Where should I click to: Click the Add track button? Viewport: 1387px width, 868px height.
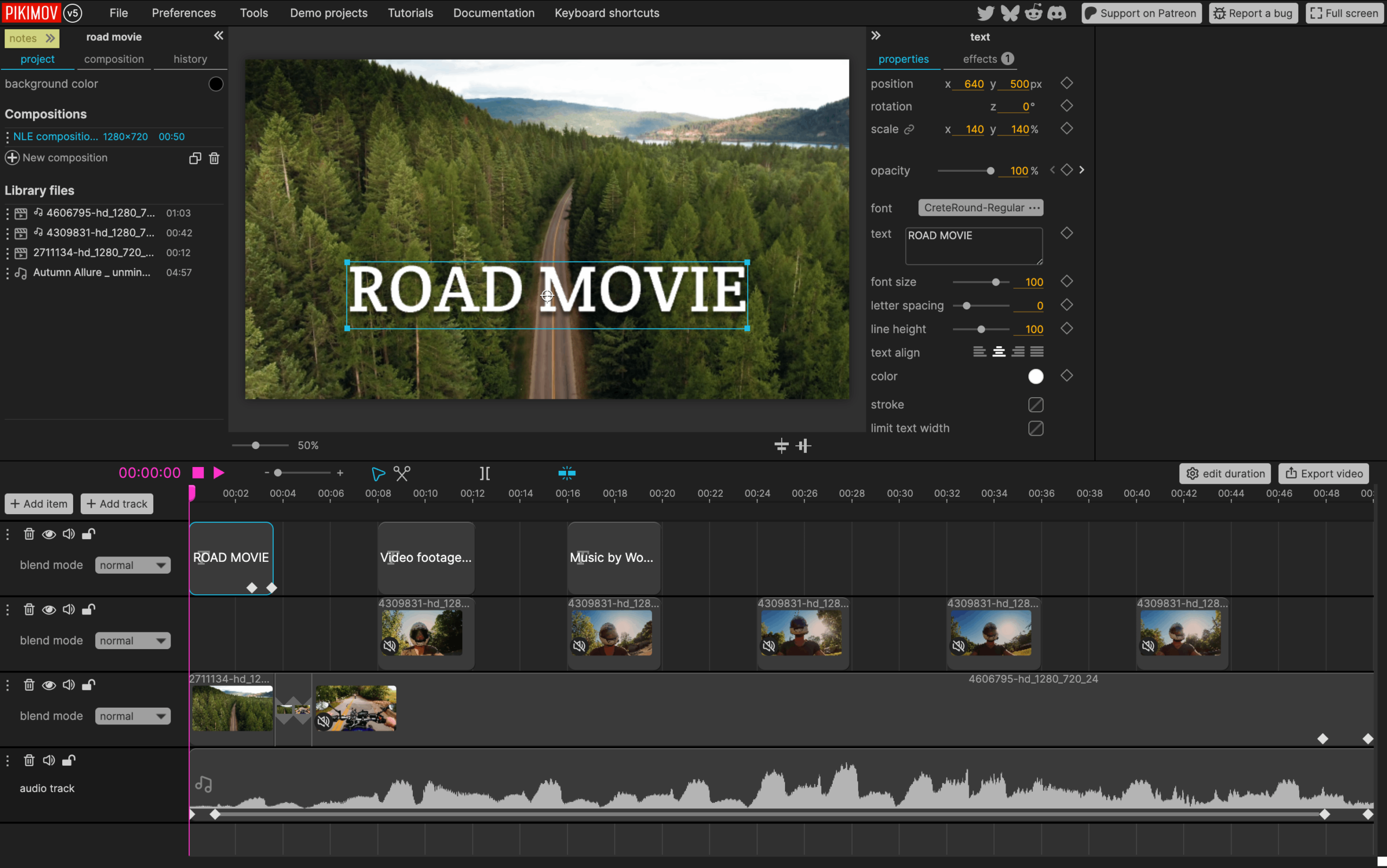click(x=117, y=503)
